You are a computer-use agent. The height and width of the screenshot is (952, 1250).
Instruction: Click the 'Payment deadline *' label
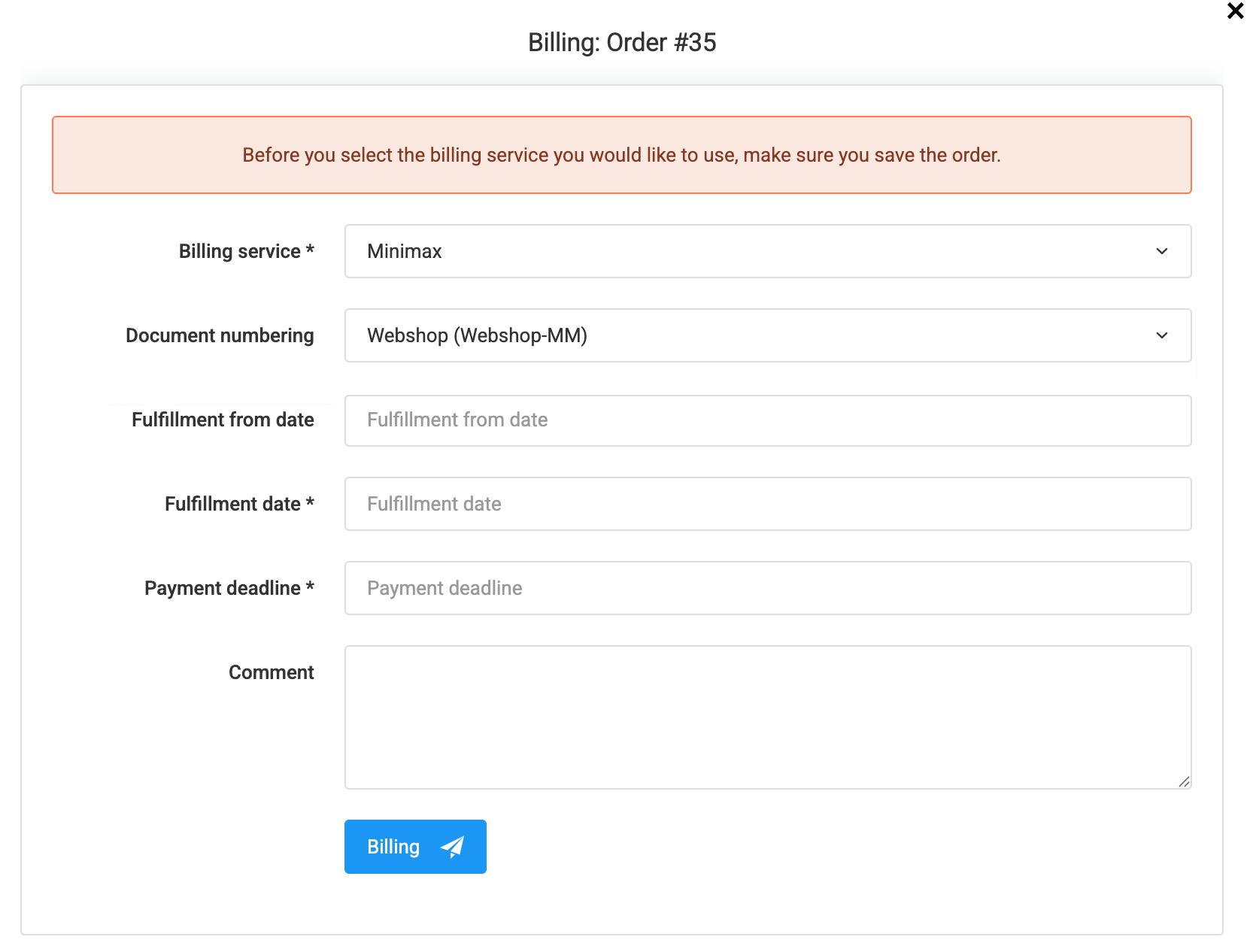[229, 588]
